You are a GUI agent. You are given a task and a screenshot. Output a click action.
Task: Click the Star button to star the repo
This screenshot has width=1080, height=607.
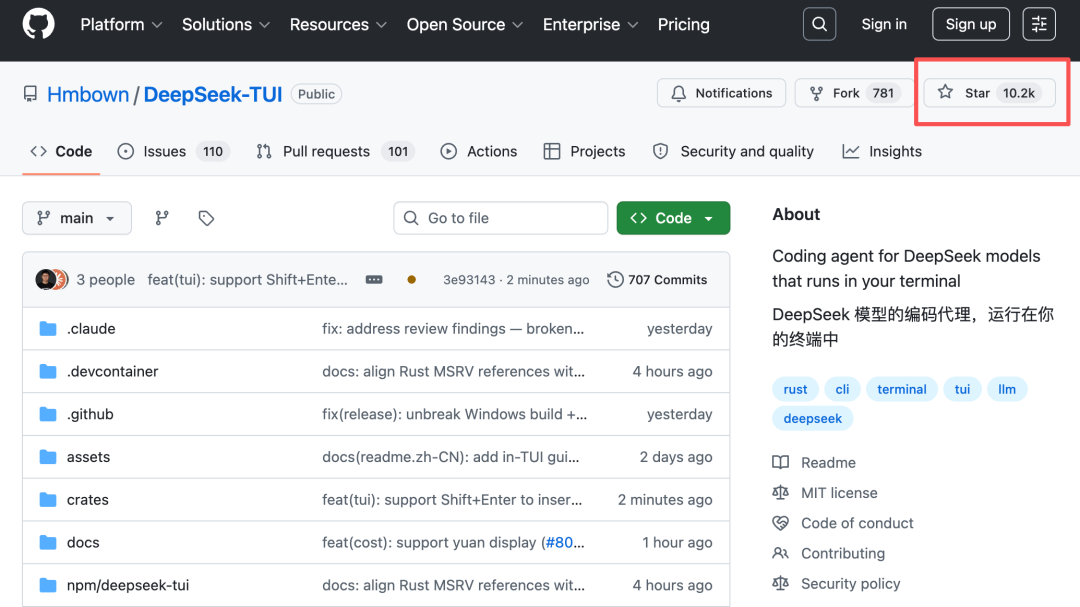click(989, 93)
